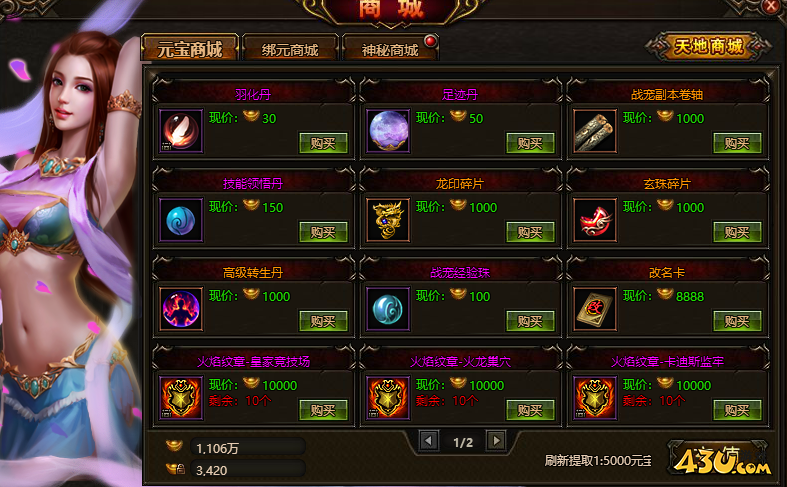Click the 战宠经验珠 teal orb icon
Viewport: 787px width, 487px height.
tap(388, 309)
